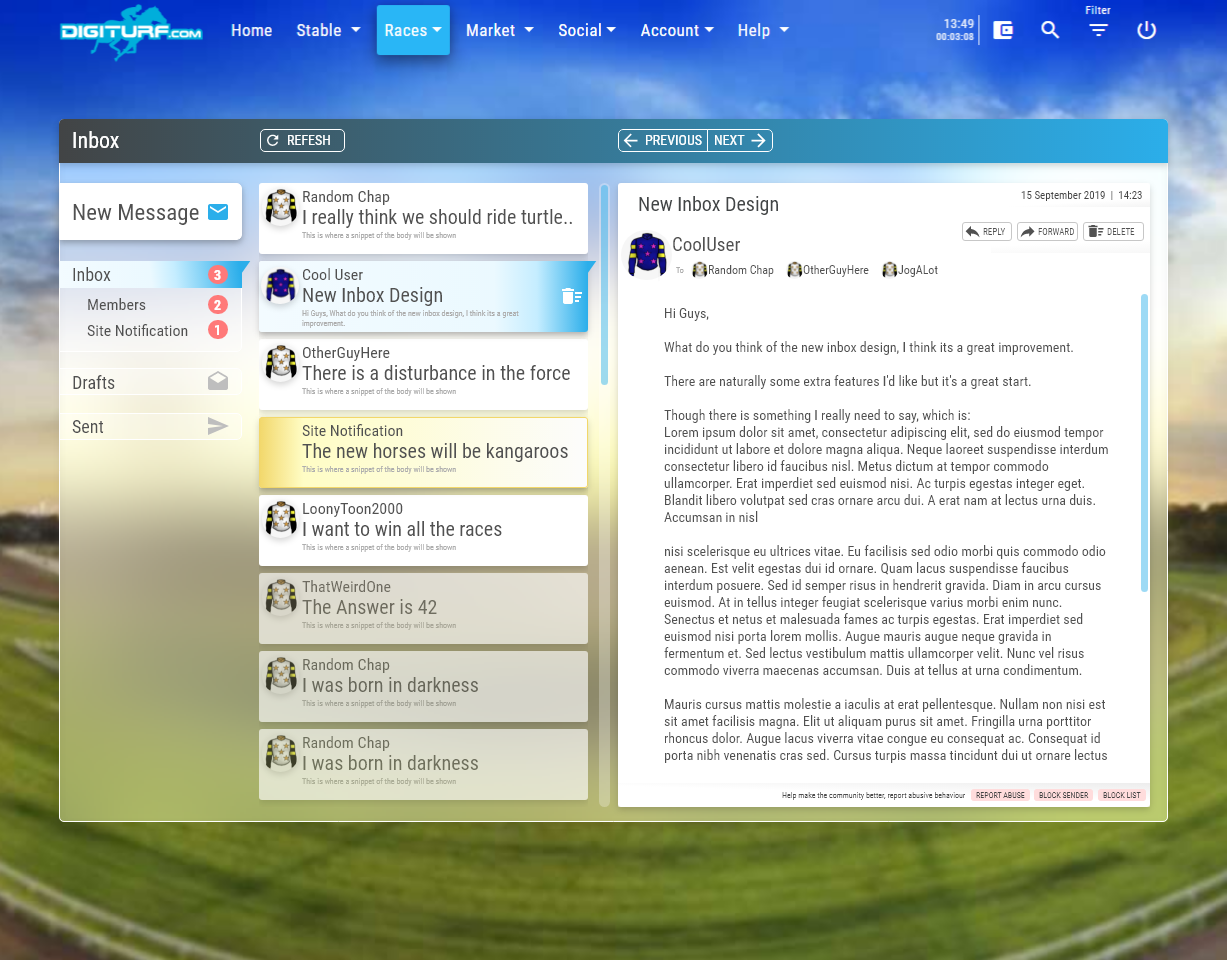Expand the Social dropdown menu
1227x960 pixels.
click(586, 30)
